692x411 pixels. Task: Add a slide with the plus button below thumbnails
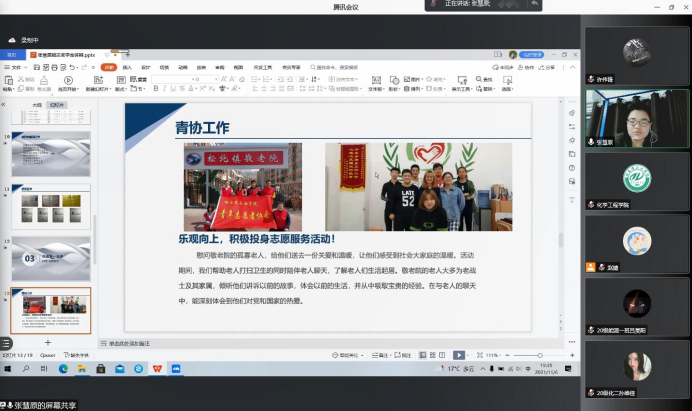[x=48, y=343]
